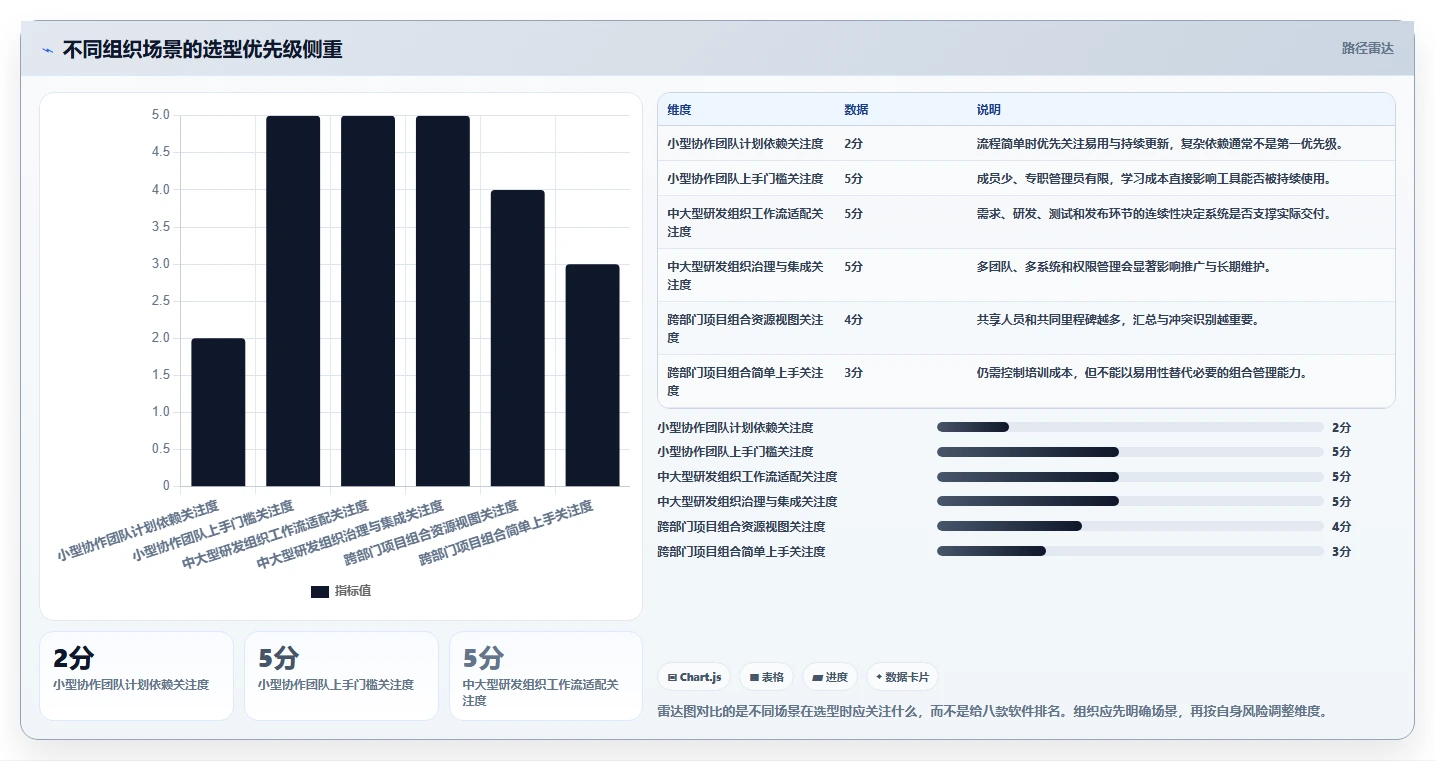Screen dimensions: 1435x761
Task: Click the 4分 value in the table
Action: click(x=853, y=320)
